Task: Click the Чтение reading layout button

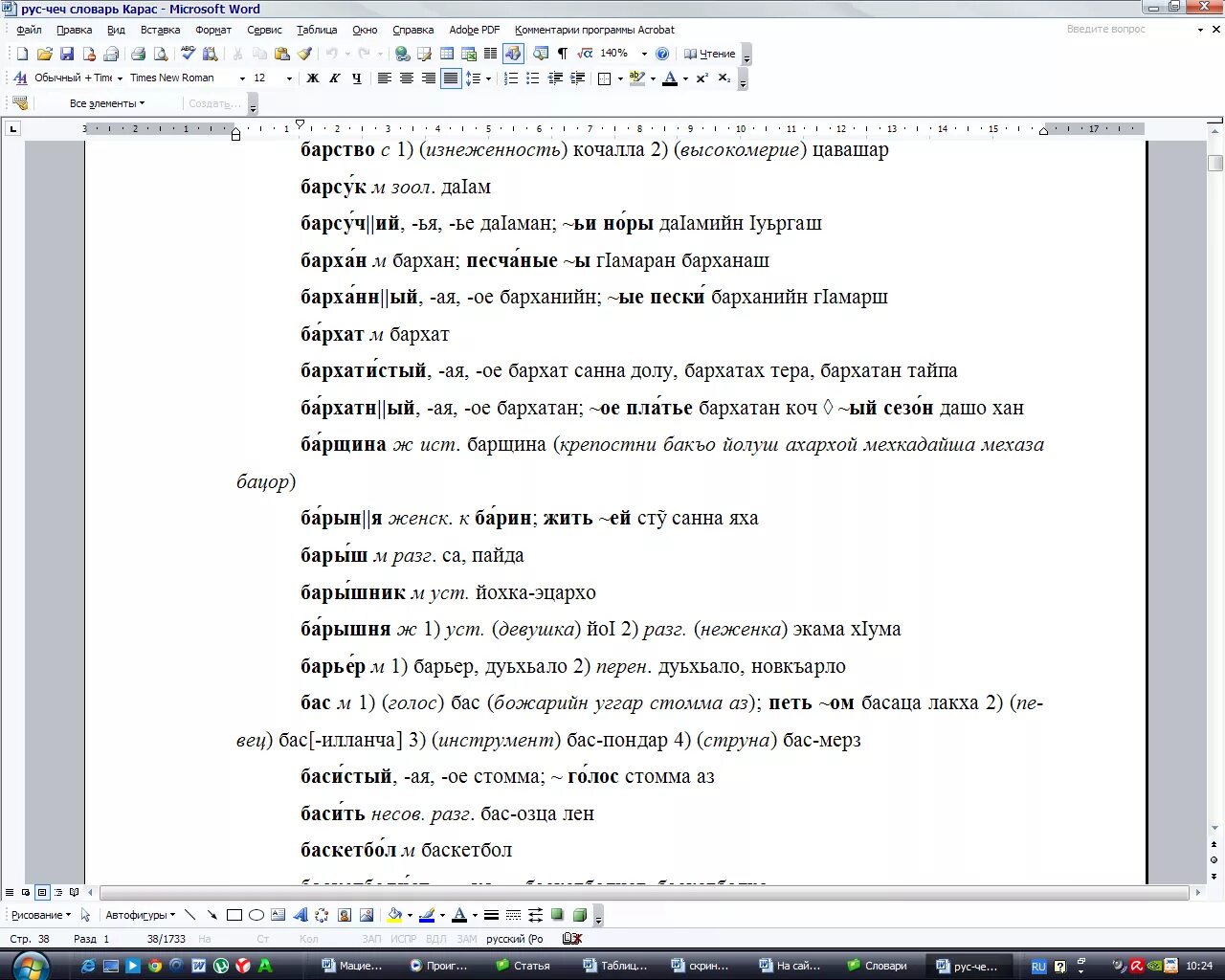Action: click(709, 54)
